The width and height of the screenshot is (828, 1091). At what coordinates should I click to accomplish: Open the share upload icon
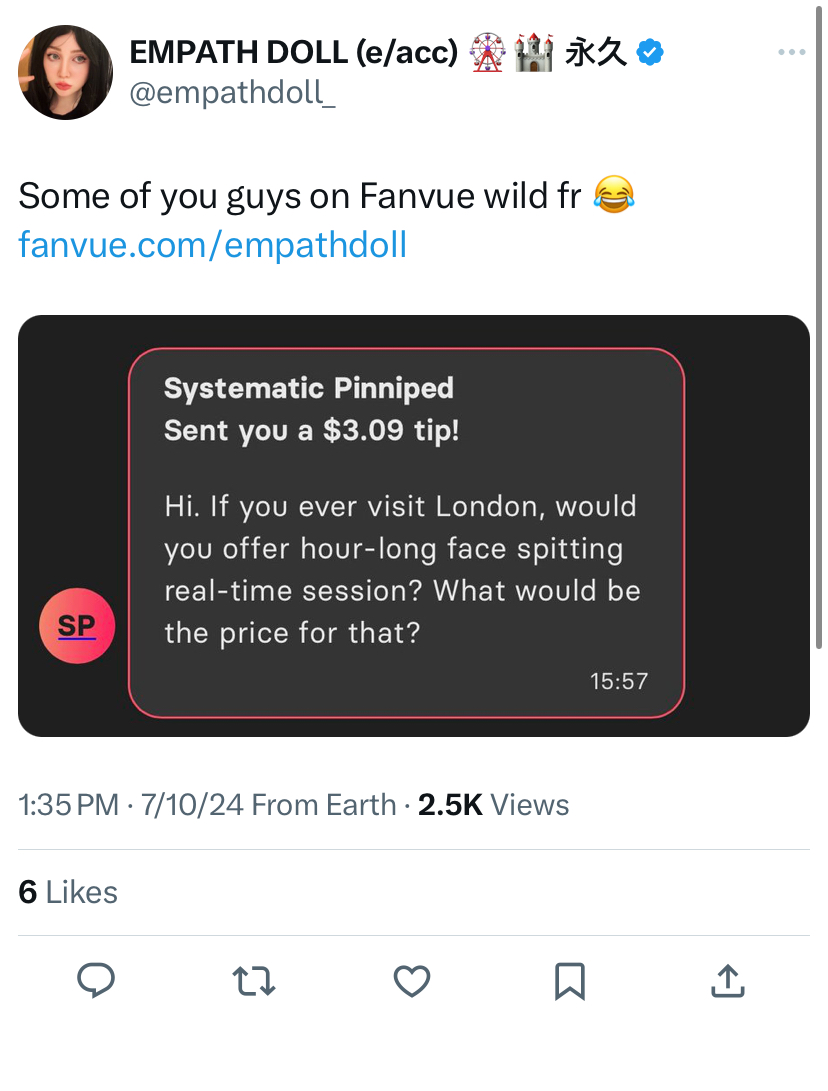[x=728, y=981]
